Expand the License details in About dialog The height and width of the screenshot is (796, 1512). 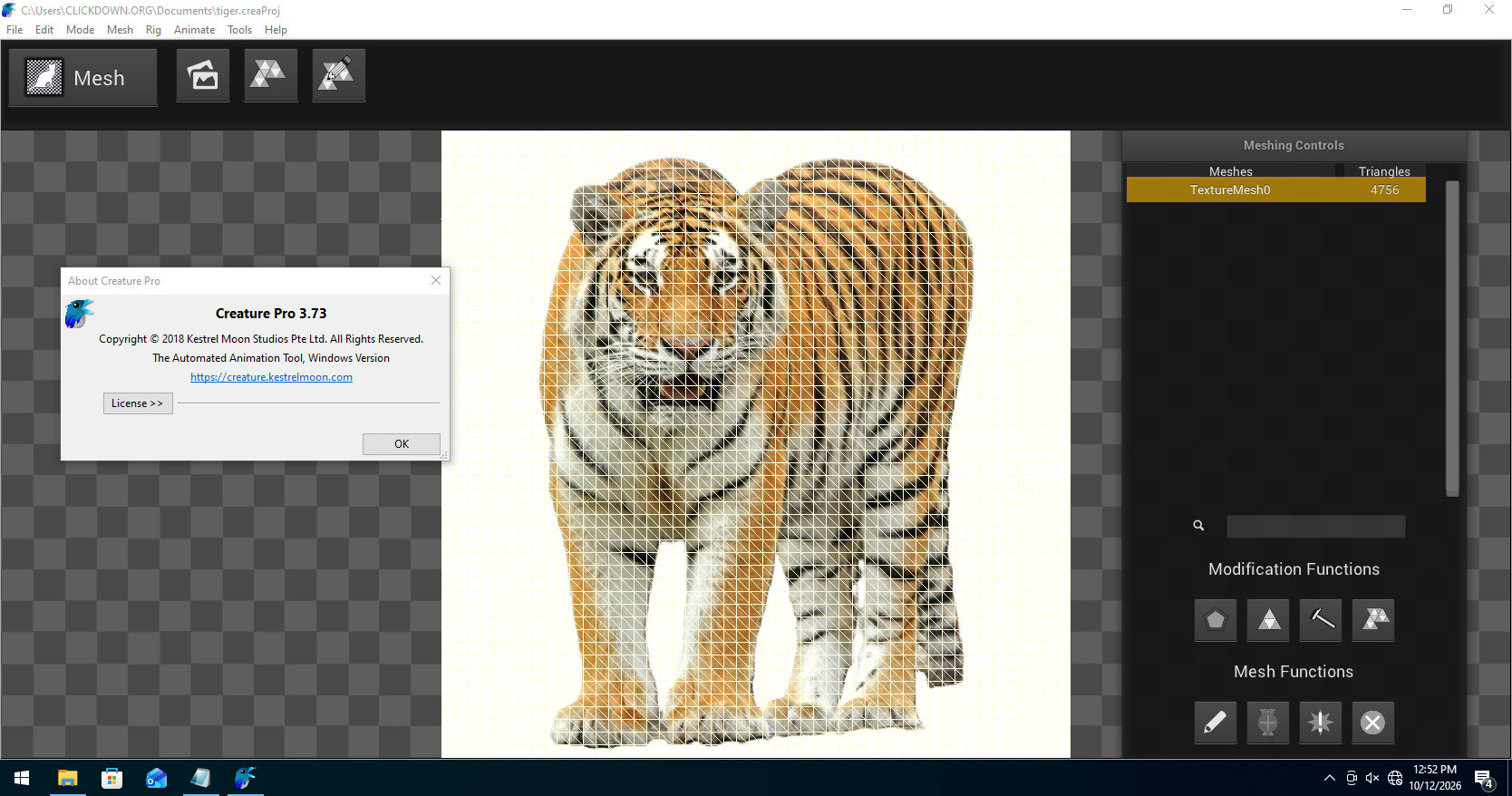coord(138,403)
